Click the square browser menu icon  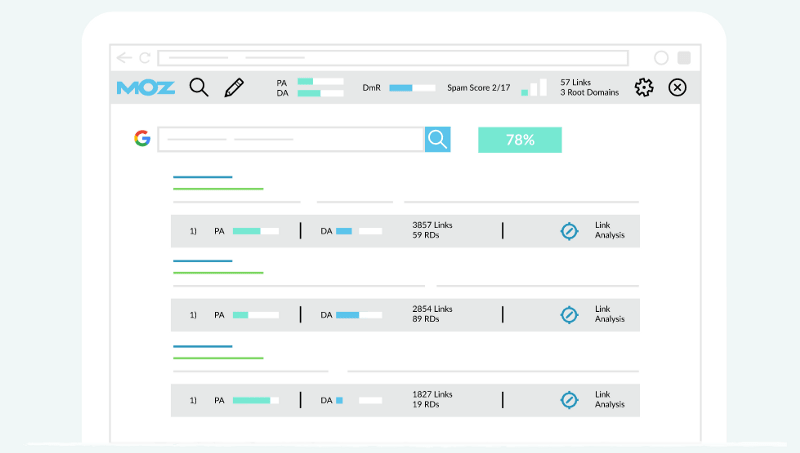tap(684, 58)
